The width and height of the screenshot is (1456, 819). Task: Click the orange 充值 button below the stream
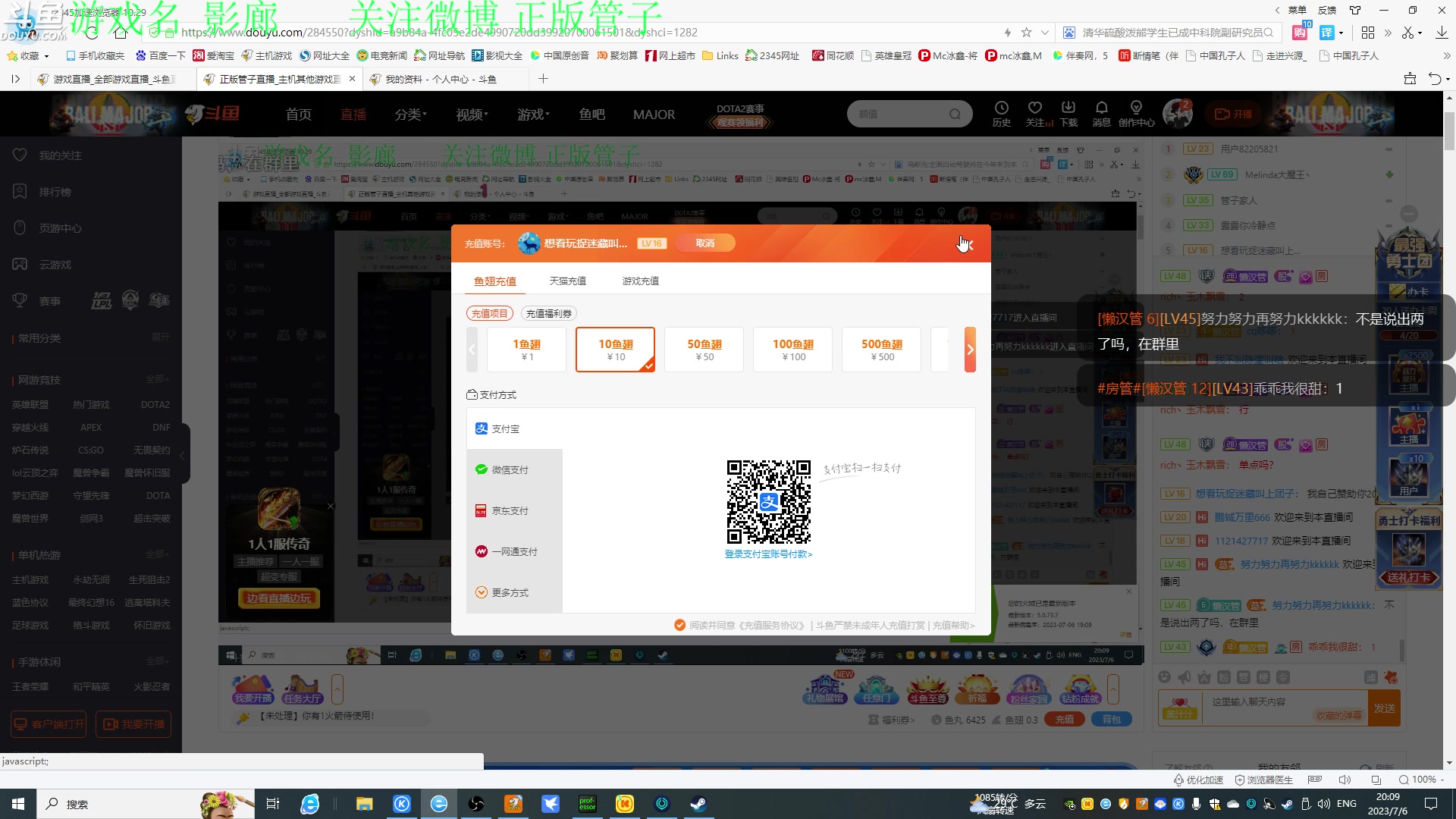[x=1064, y=720]
